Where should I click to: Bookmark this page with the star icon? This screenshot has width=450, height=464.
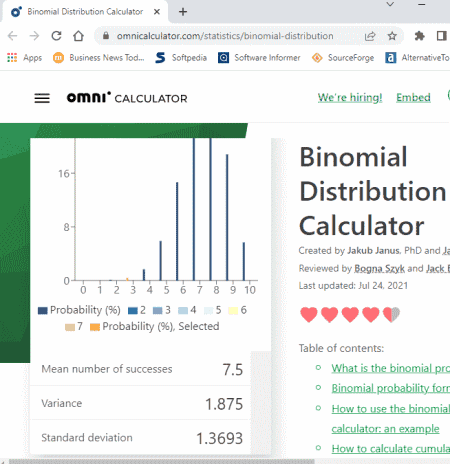point(392,36)
